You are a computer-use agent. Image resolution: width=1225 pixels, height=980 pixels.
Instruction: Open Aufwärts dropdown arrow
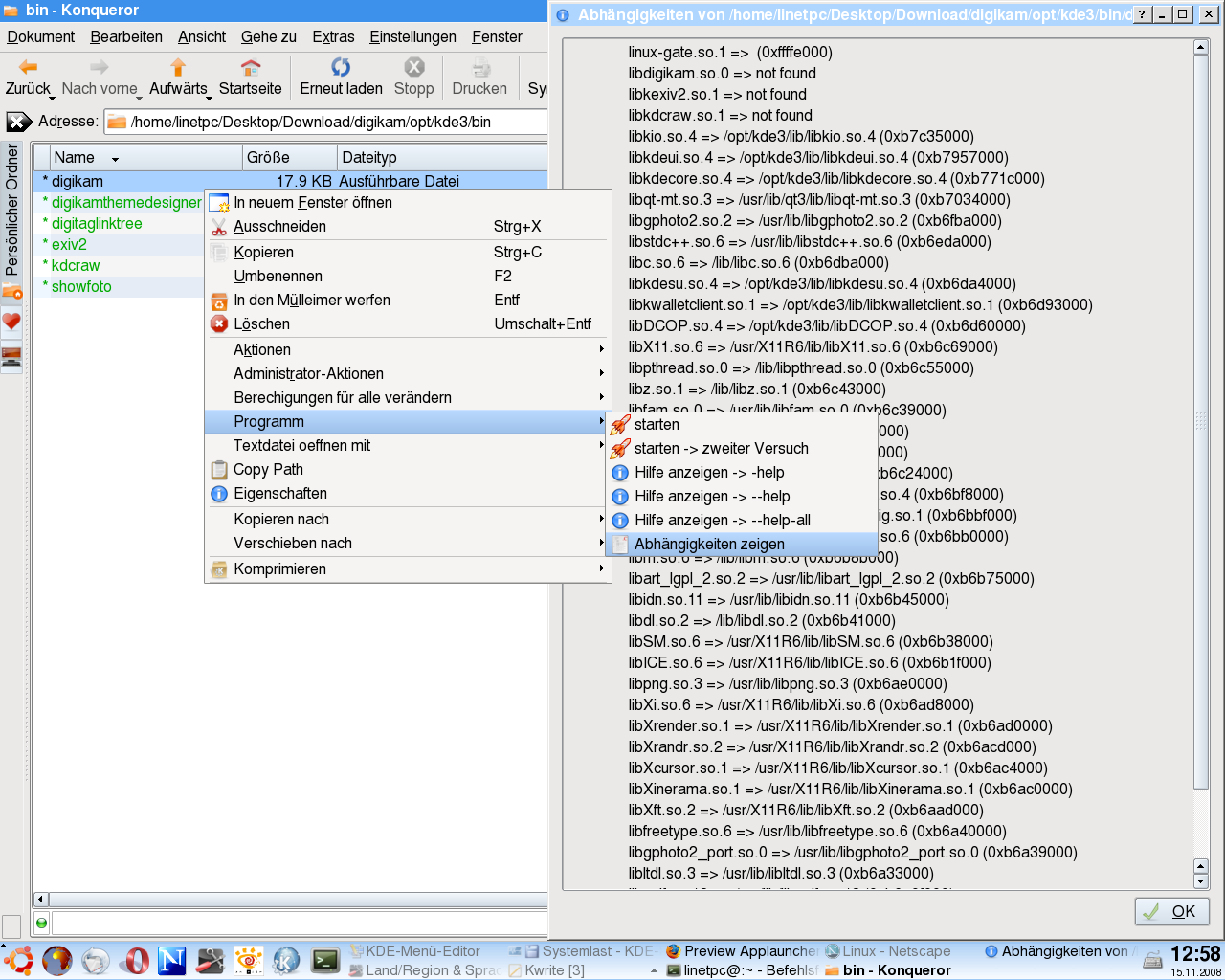pyautogui.click(x=210, y=98)
